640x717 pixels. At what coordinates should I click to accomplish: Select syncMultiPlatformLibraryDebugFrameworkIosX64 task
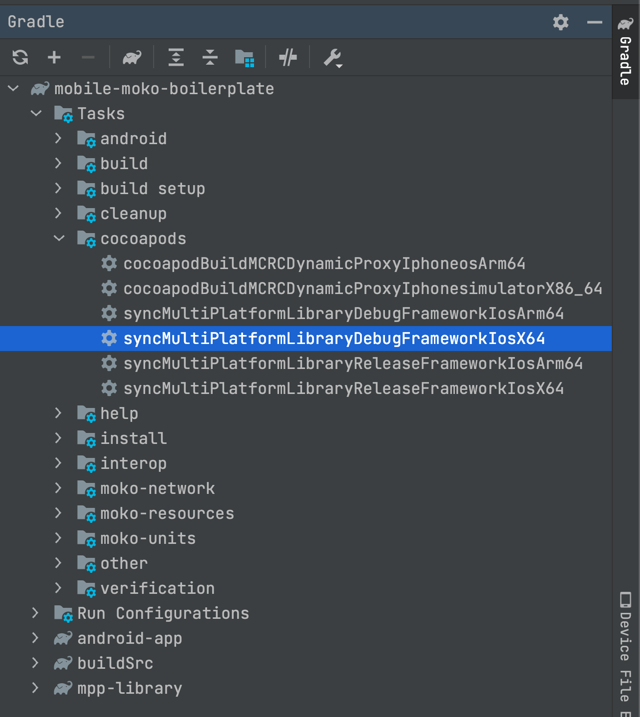click(x=306, y=338)
